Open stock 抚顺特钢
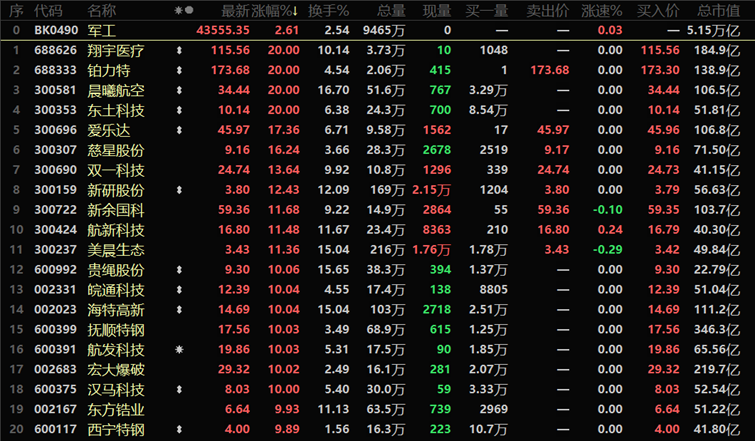 [116, 330]
